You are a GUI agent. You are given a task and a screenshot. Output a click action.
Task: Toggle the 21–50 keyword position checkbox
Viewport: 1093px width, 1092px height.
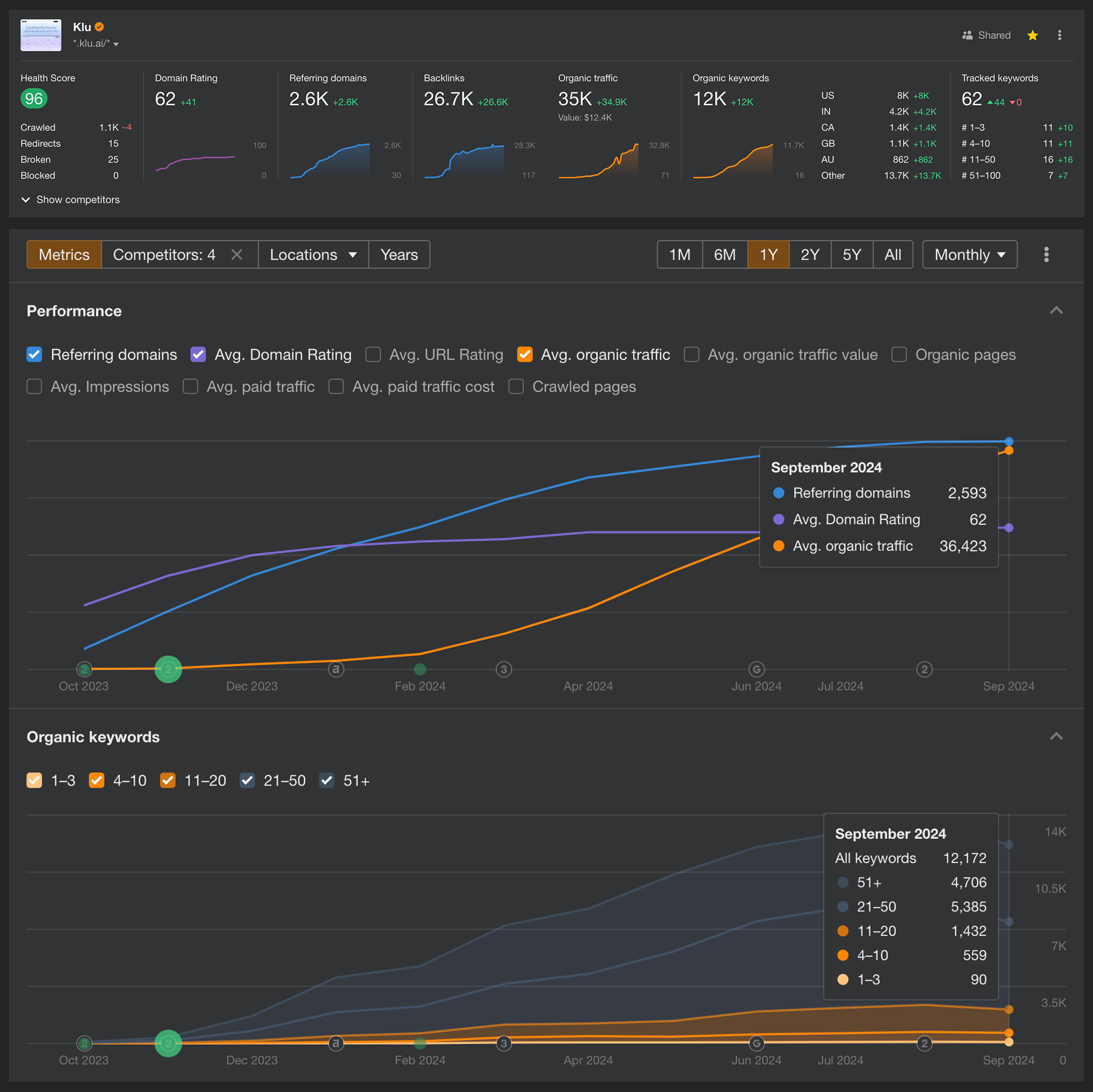click(x=247, y=781)
